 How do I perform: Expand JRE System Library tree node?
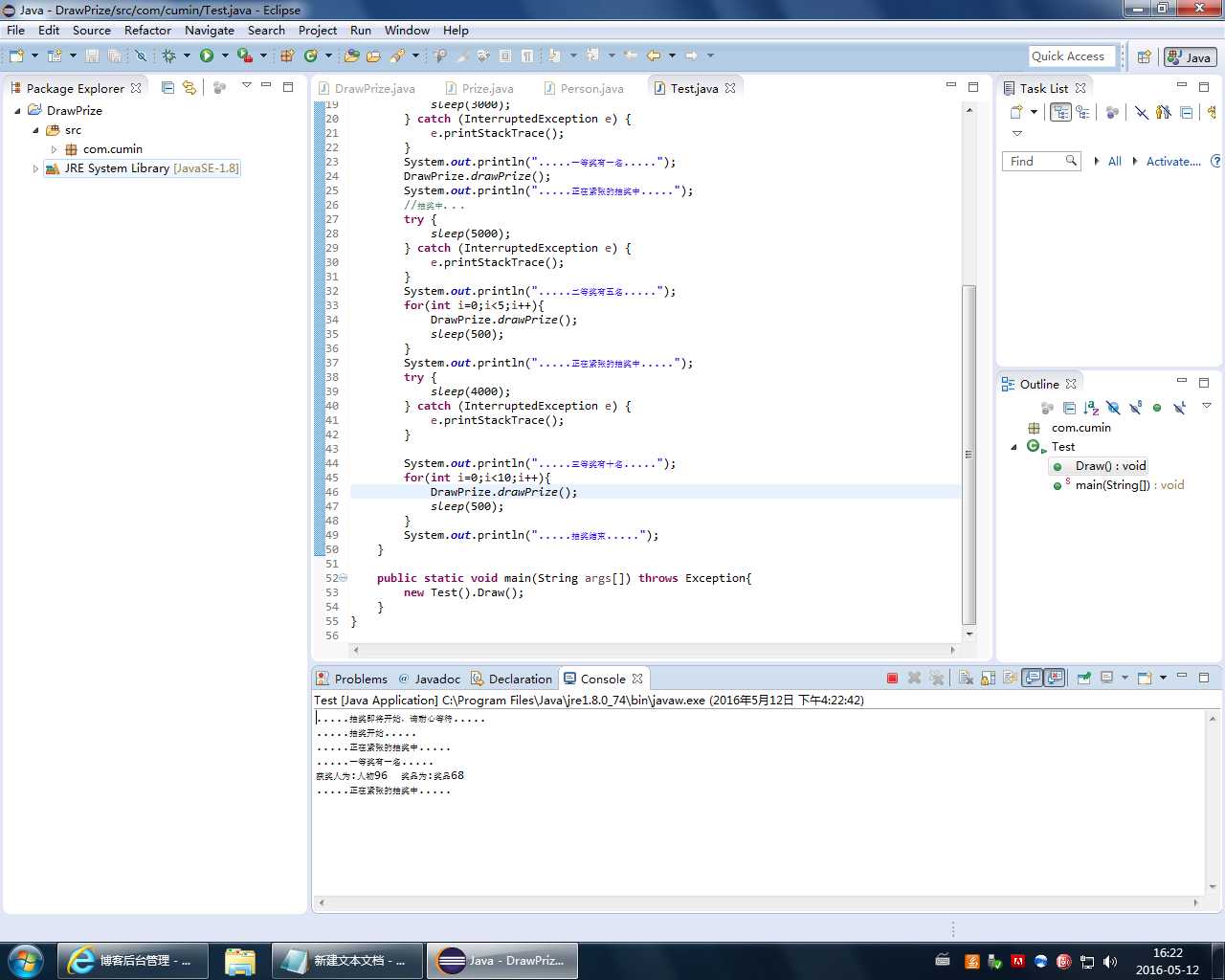coord(36,168)
